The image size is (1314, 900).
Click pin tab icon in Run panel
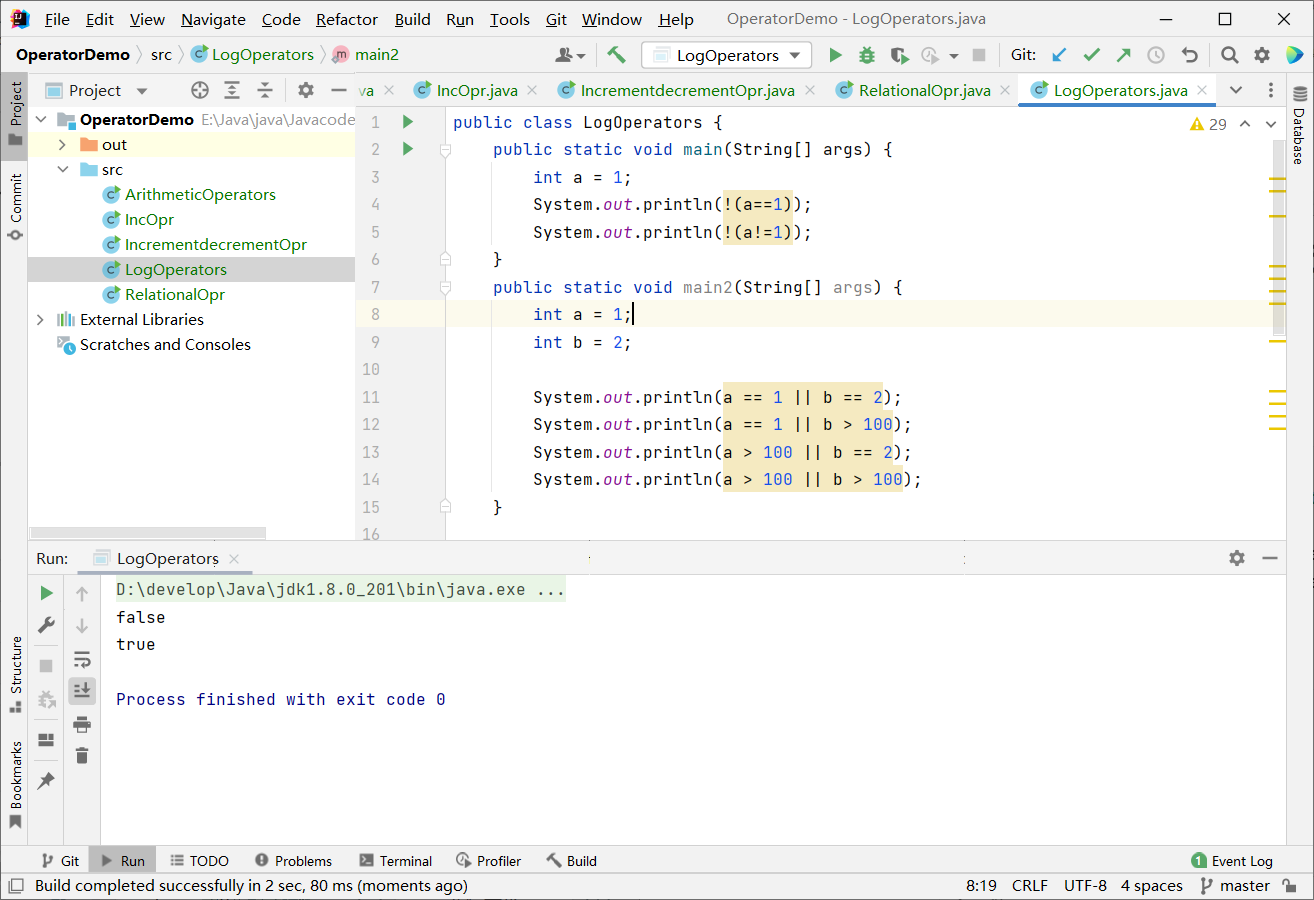point(46,781)
